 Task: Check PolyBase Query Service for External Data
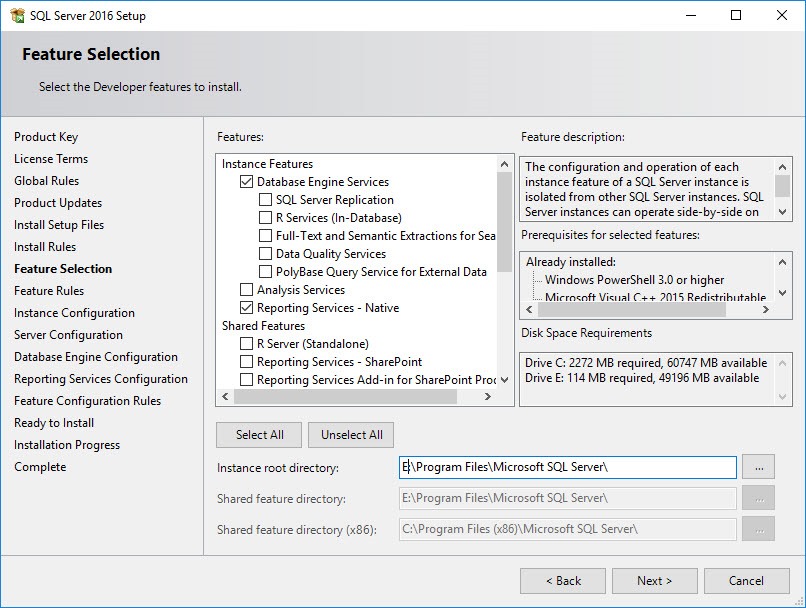pos(265,272)
